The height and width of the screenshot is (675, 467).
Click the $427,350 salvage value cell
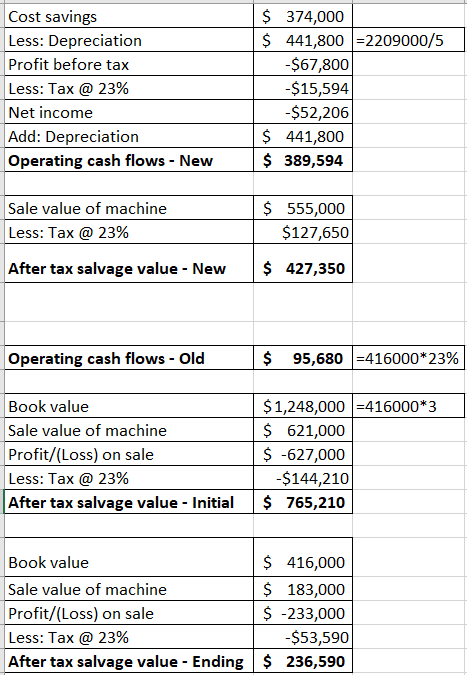point(303,263)
